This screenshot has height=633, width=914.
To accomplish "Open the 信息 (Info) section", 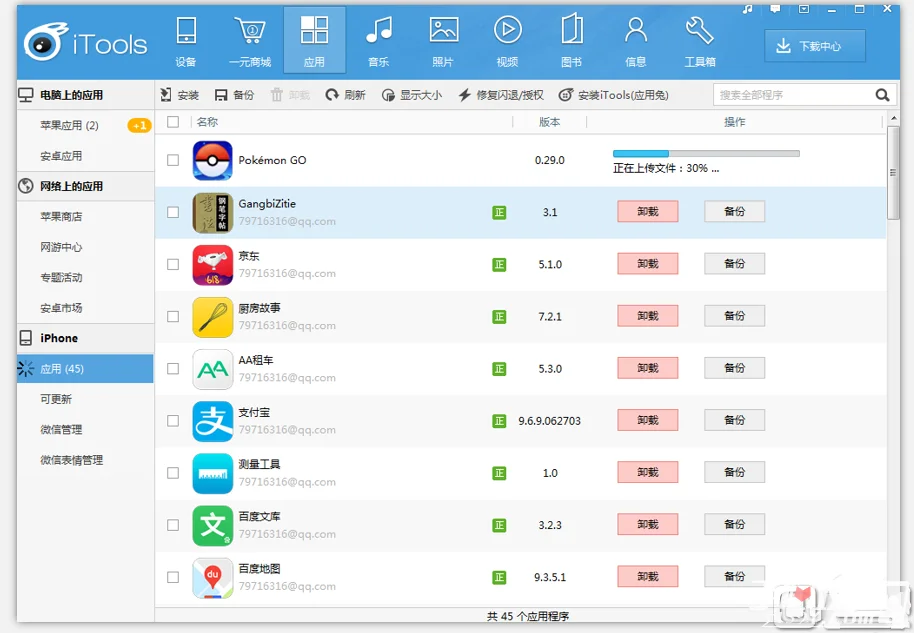I will pyautogui.click(x=636, y=42).
